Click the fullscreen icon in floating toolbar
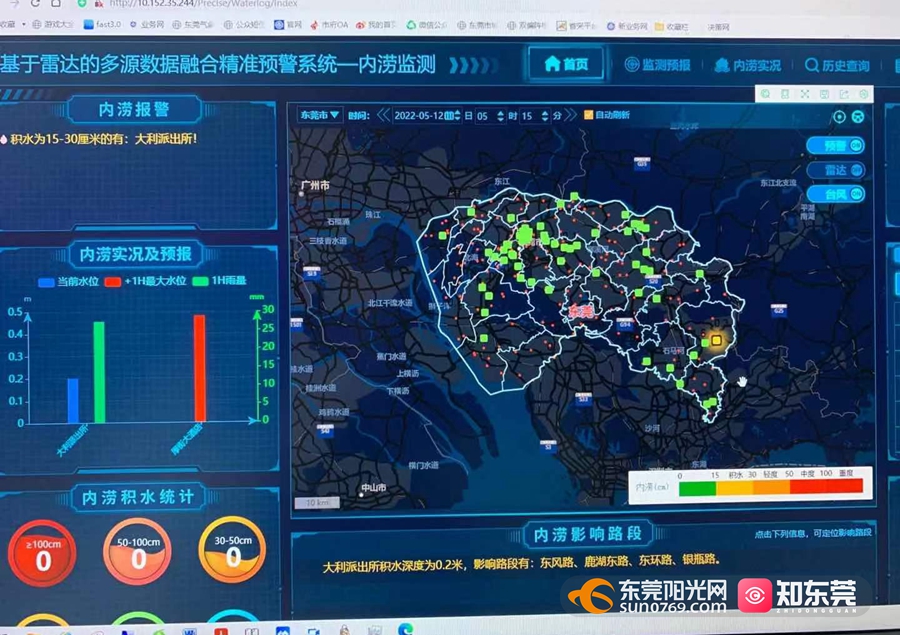The width and height of the screenshot is (900, 635). coord(803,94)
